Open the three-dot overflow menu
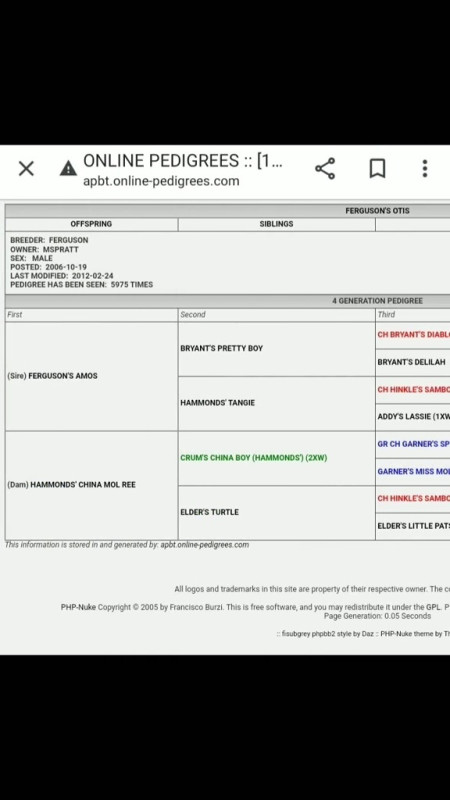This screenshot has height=800, width=450. pos(424,168)
